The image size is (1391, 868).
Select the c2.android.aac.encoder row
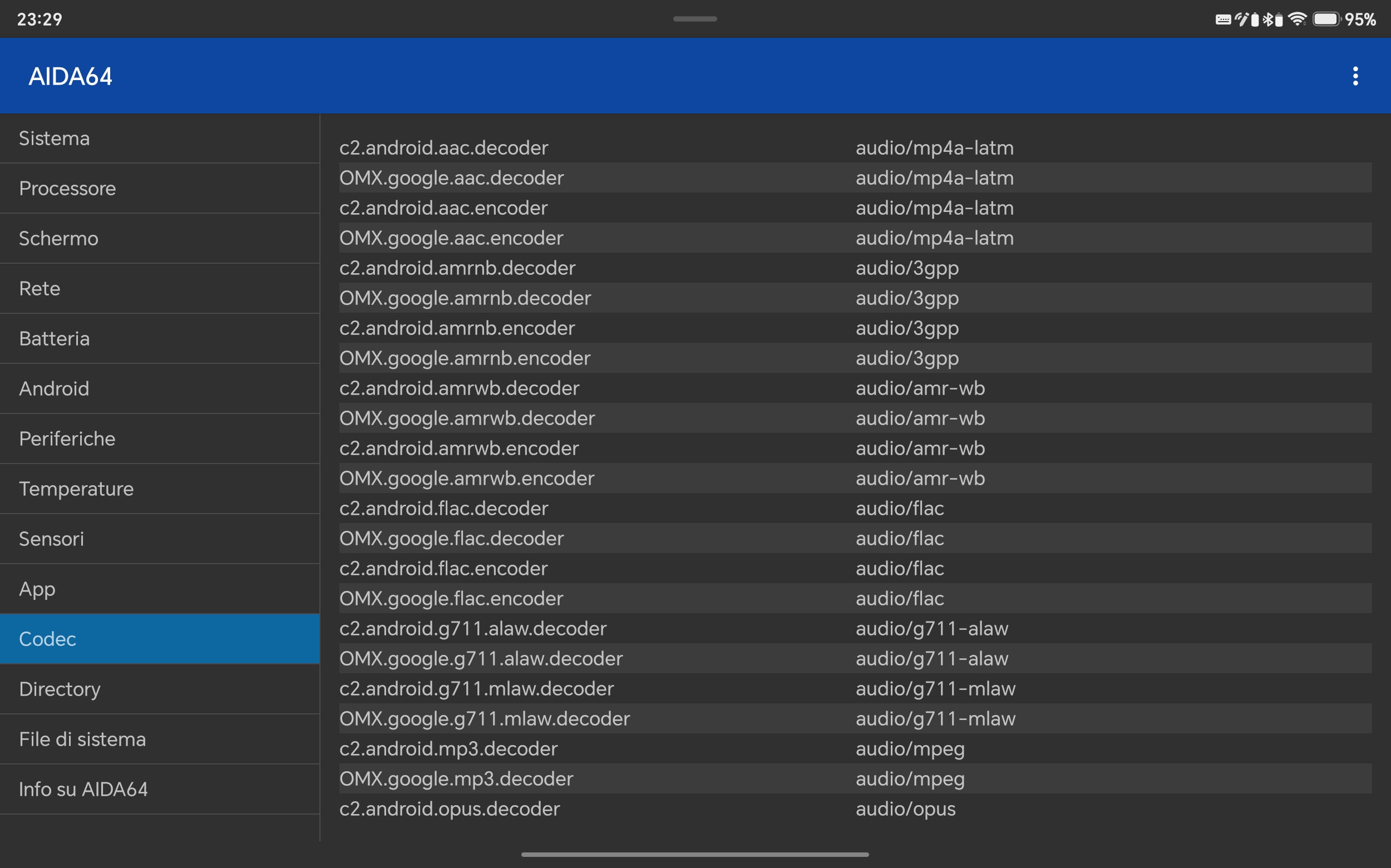click(855, 208)
